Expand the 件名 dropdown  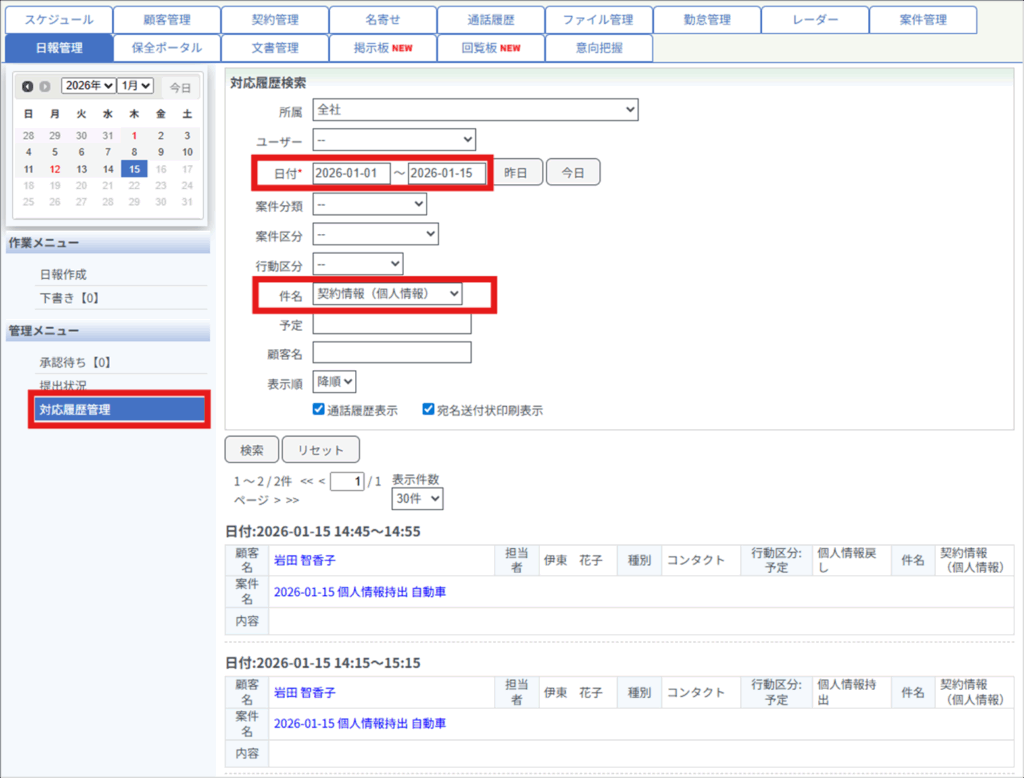click(x=388, y=293)
